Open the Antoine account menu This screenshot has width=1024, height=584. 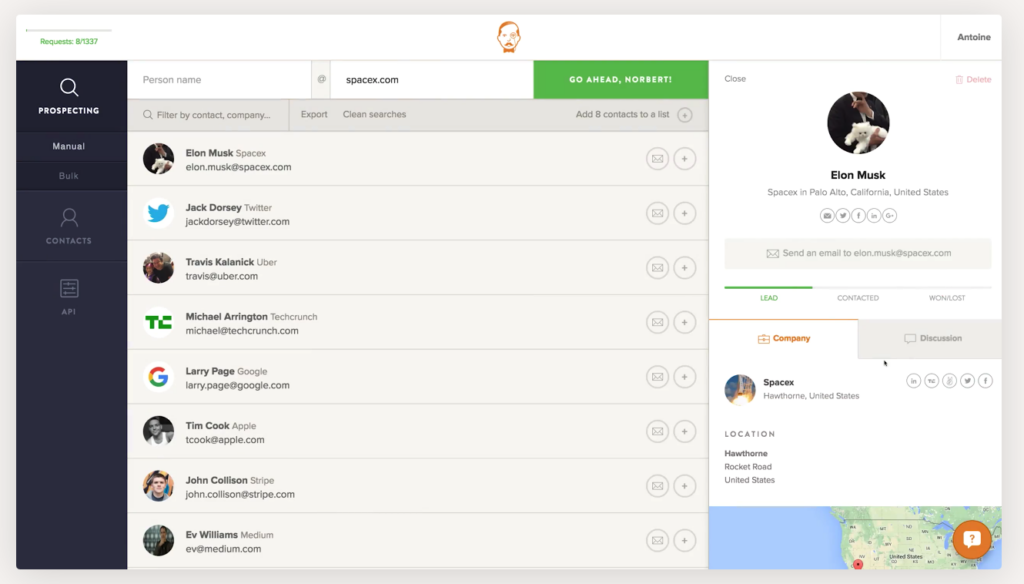point(973,37)
